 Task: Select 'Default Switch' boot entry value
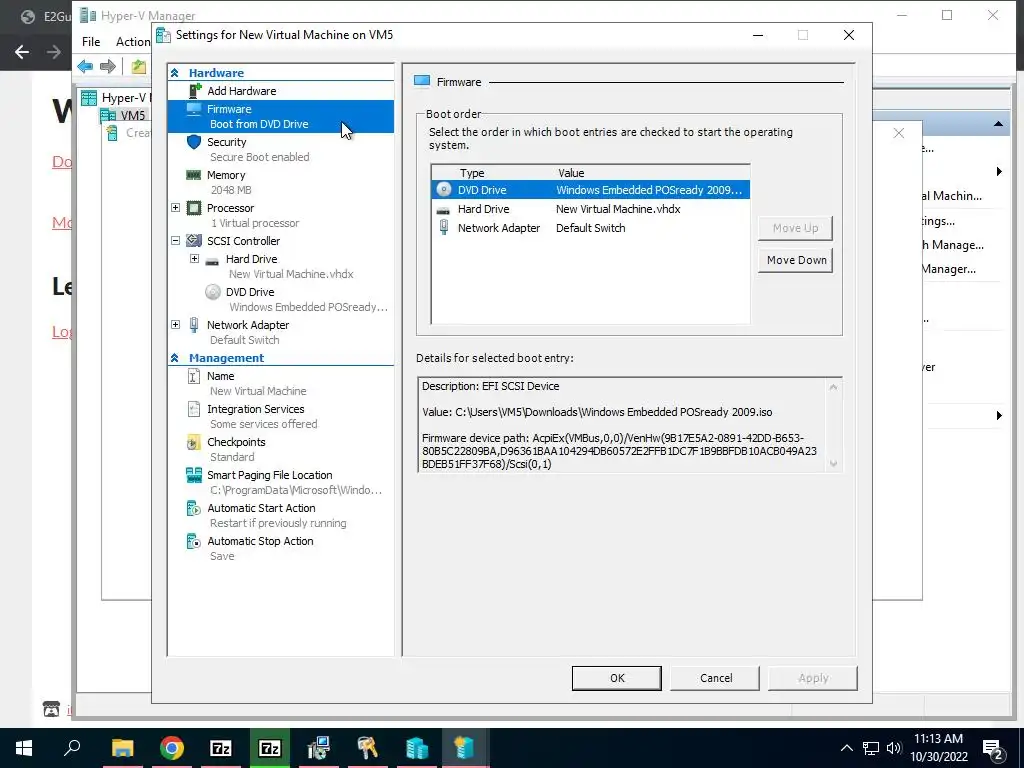(x=590, y=228)
